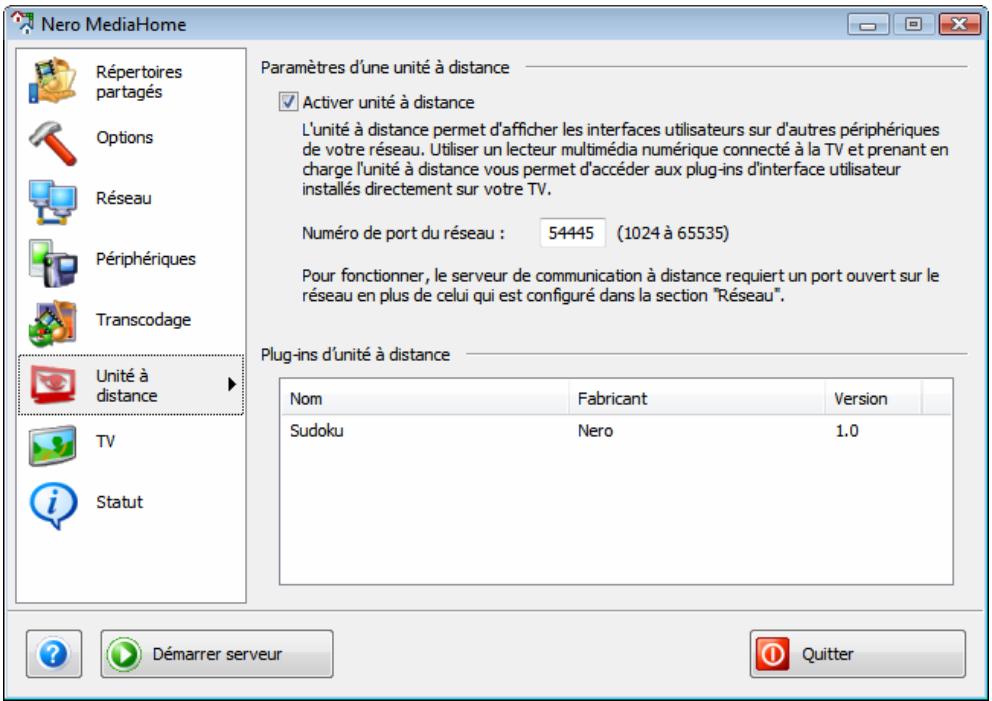This screenshot has height=701, width=992.
Task: Select the Unité à distance red eye icon
Action: point(54,385)
